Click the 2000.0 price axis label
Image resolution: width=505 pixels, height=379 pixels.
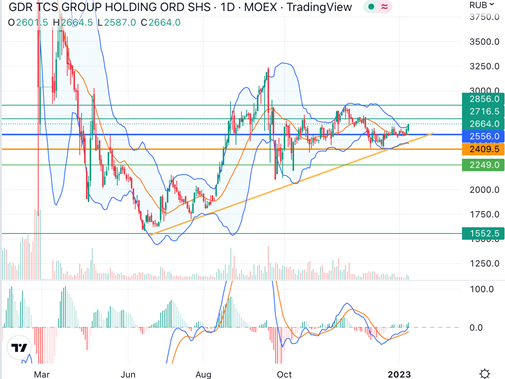tap(484, 190)
